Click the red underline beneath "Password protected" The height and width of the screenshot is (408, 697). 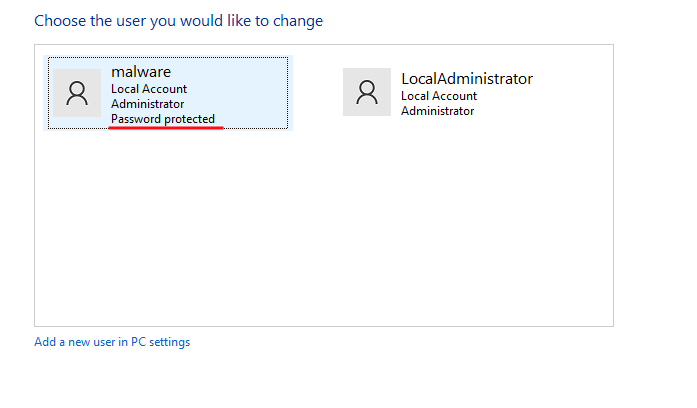[166, 128]
